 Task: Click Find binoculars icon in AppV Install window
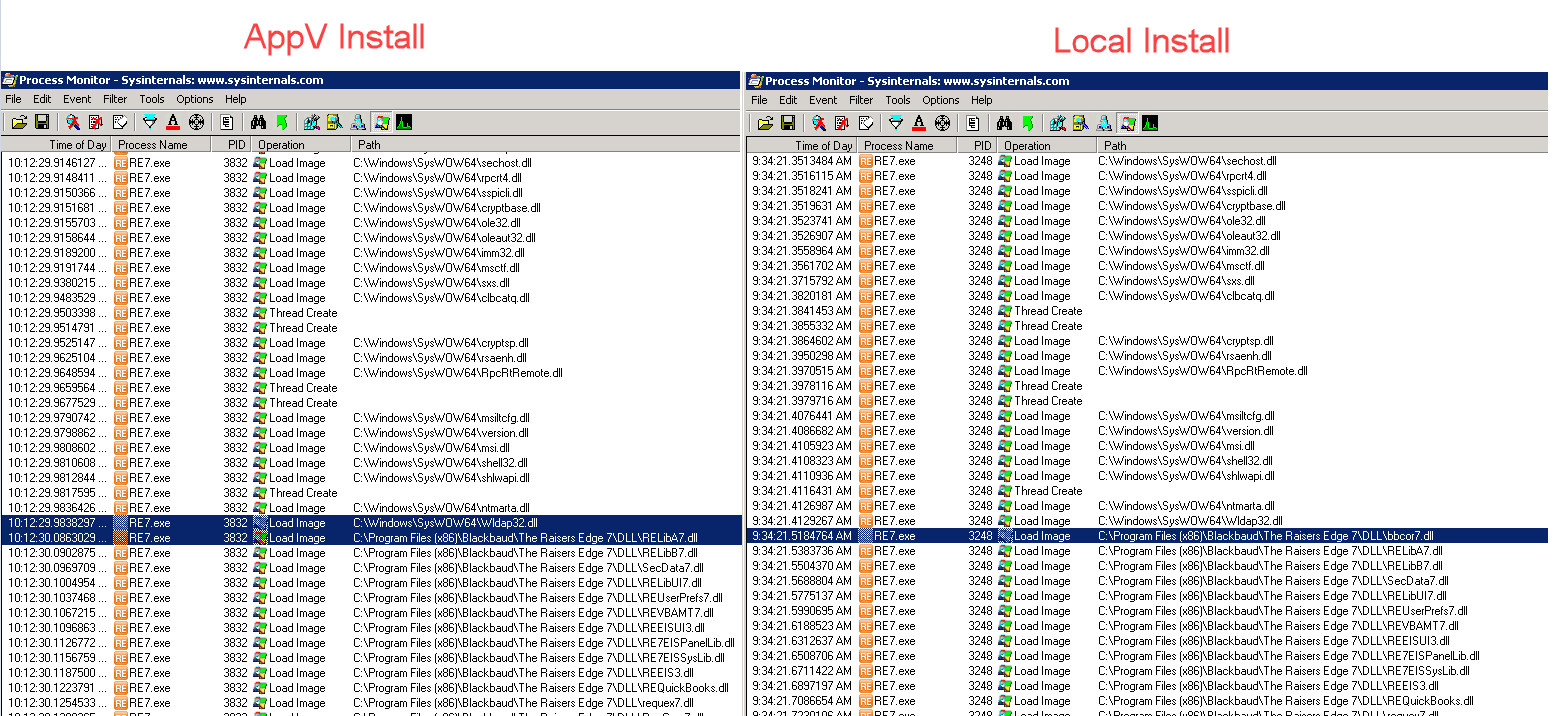[258, 122]
